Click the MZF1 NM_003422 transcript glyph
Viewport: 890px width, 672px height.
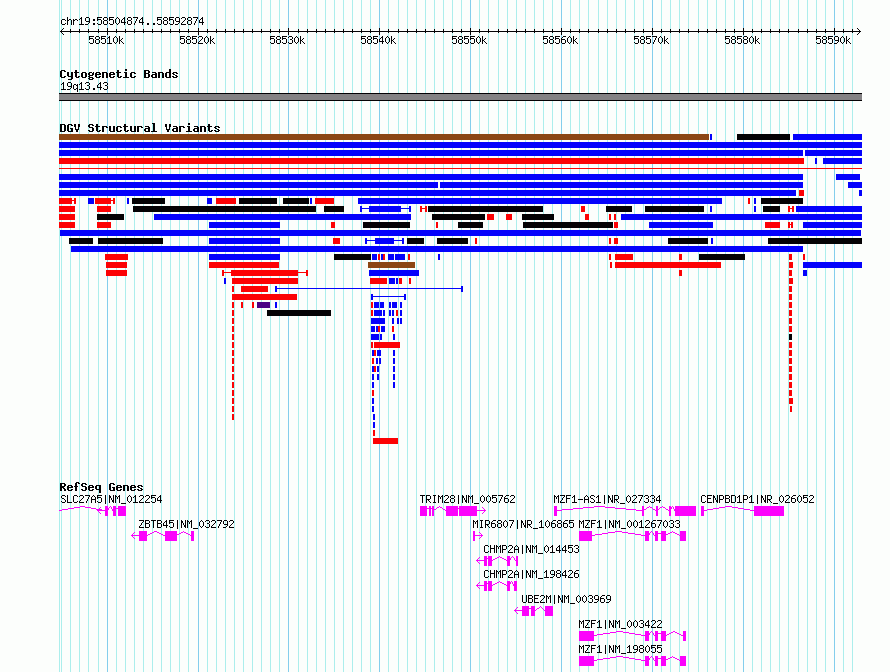point(632,636)
